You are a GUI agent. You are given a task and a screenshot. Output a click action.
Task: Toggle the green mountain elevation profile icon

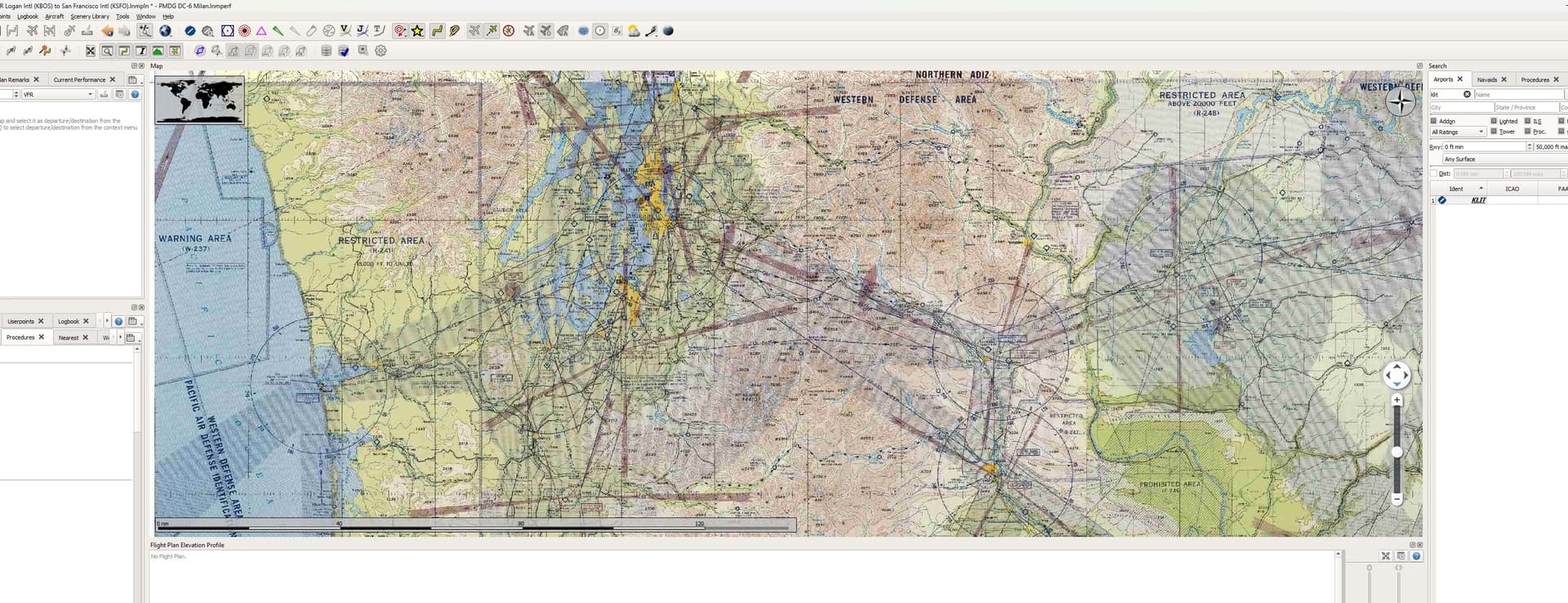158,51
